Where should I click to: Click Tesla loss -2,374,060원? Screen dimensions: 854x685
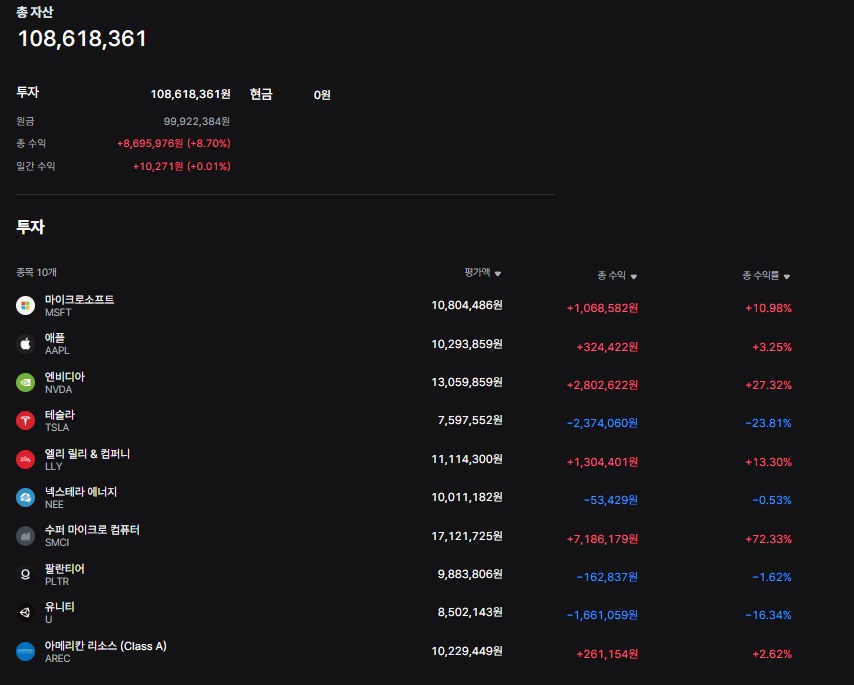[x=602, y=423]
